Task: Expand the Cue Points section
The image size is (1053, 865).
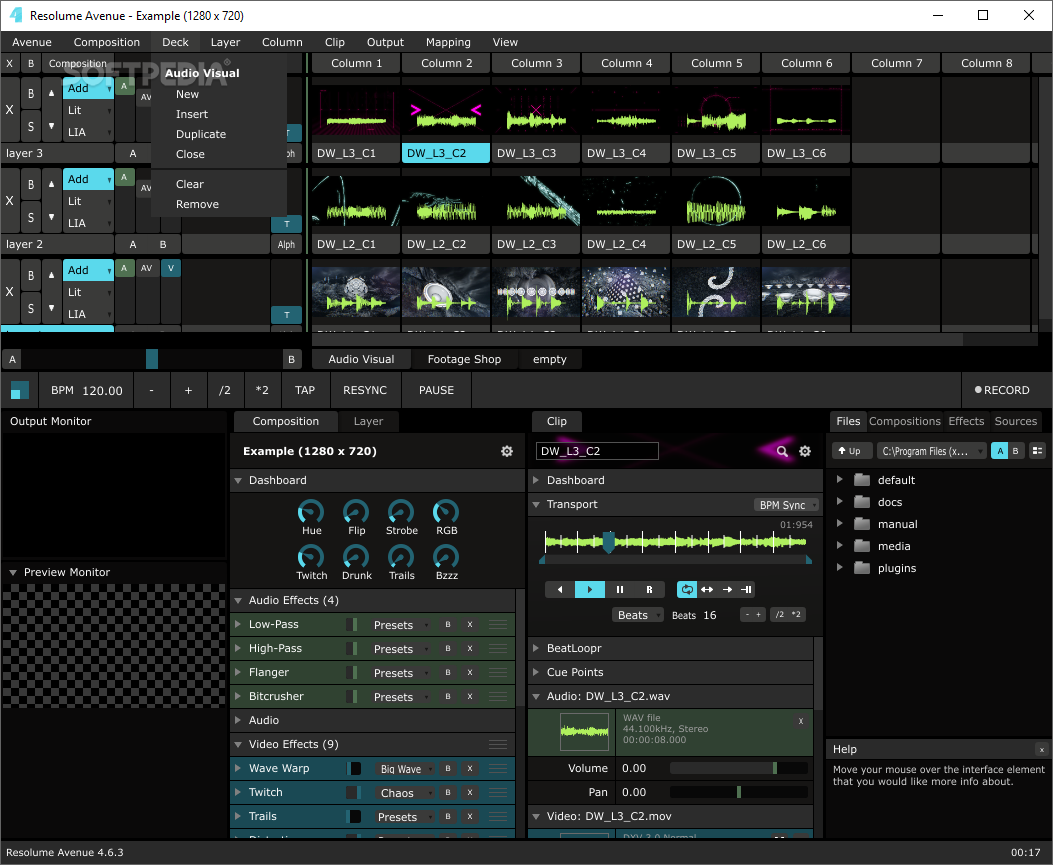Action: 536,672
